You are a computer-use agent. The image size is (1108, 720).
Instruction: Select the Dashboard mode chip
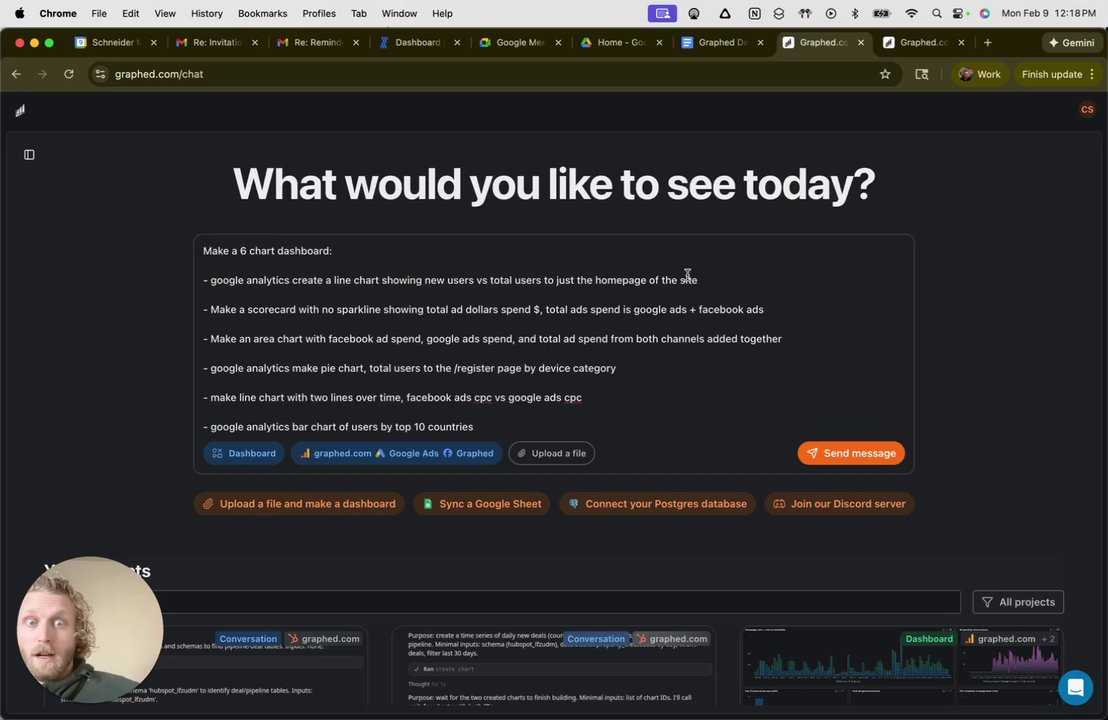pyautogui.click(x=244, y=453)
